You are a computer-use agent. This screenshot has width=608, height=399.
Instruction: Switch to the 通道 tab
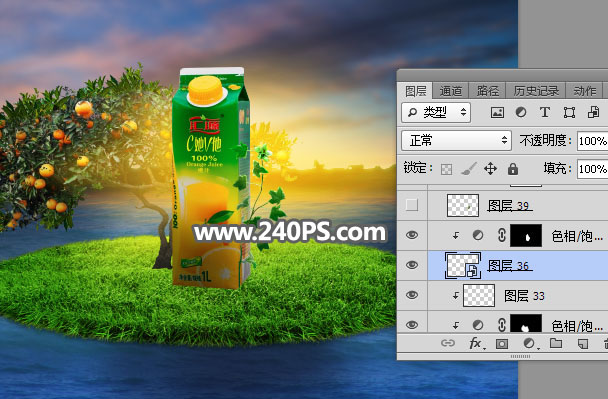click(x=451, y=91)
